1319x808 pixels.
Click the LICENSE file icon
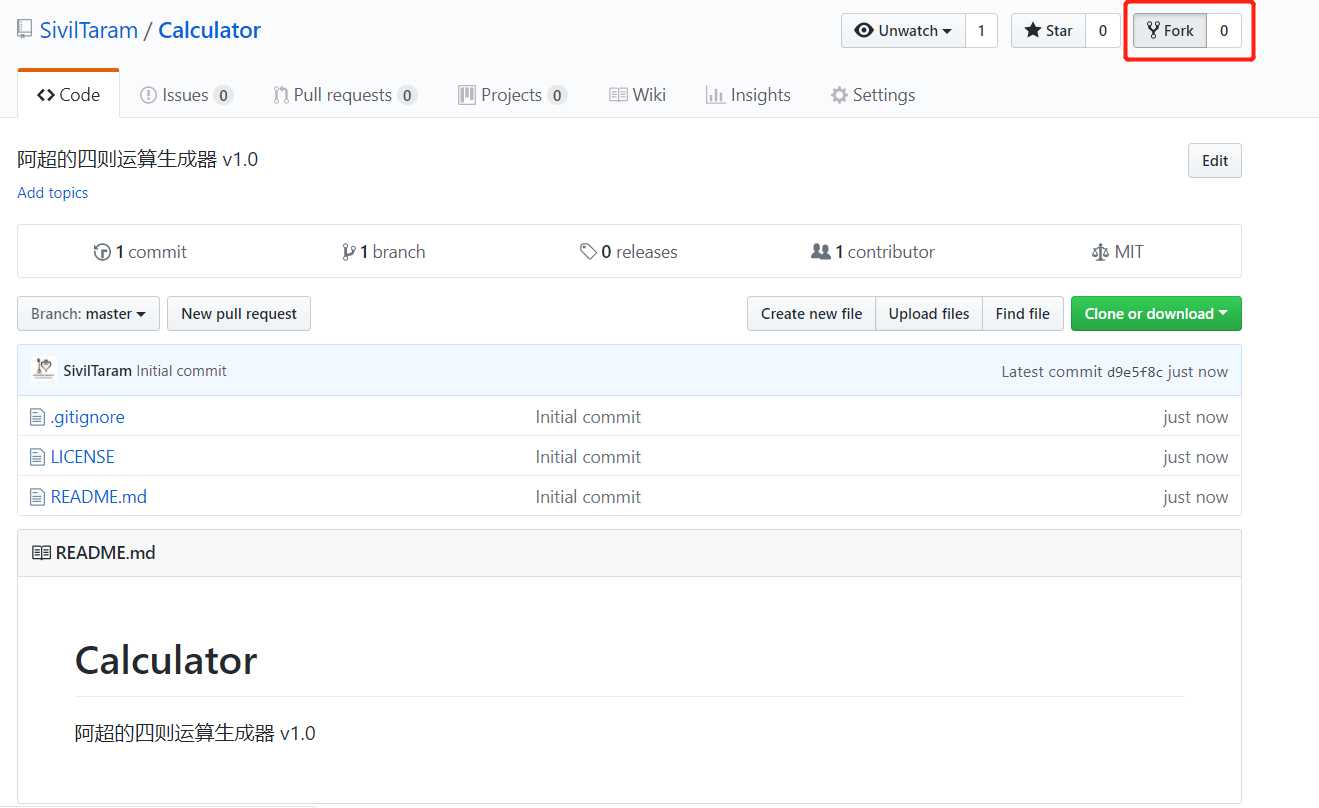(37, 457)
